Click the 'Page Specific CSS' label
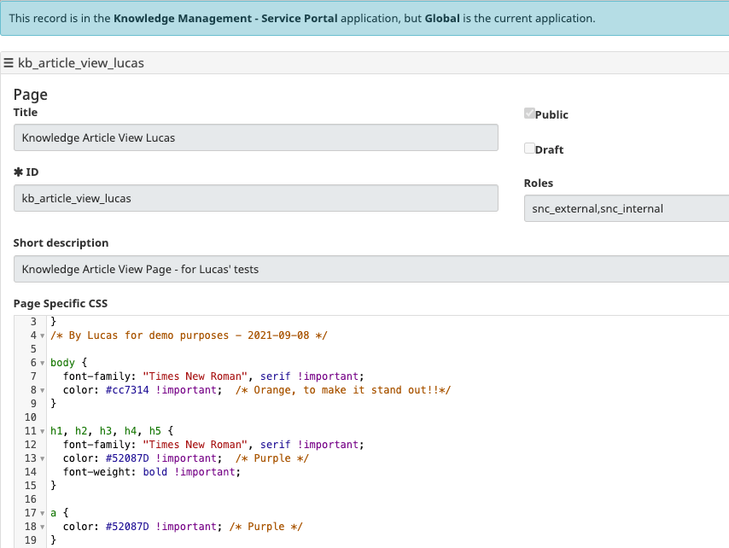Screen dimensions: 729x548 (60, 304)
